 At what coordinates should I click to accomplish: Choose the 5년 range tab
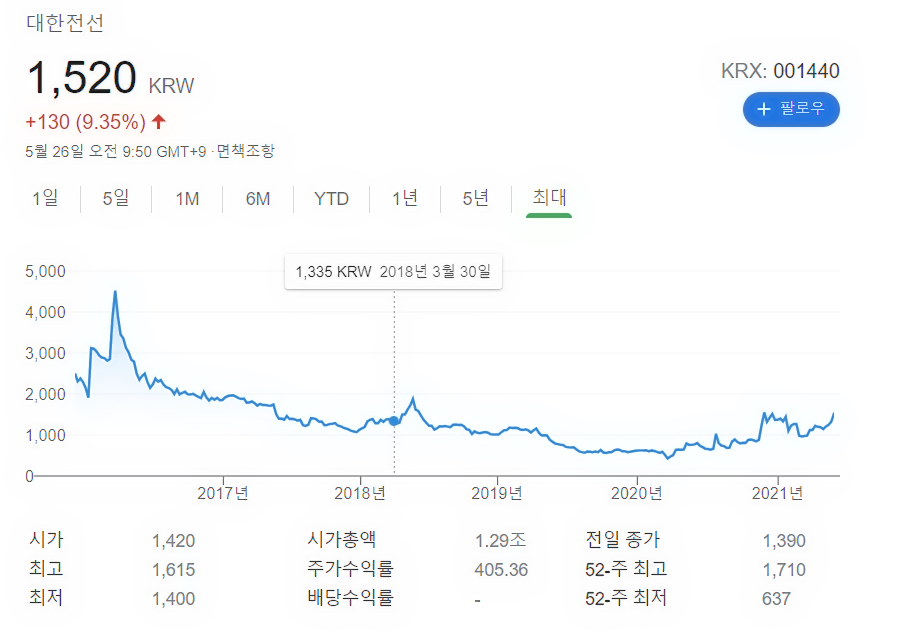pos(475,198)
